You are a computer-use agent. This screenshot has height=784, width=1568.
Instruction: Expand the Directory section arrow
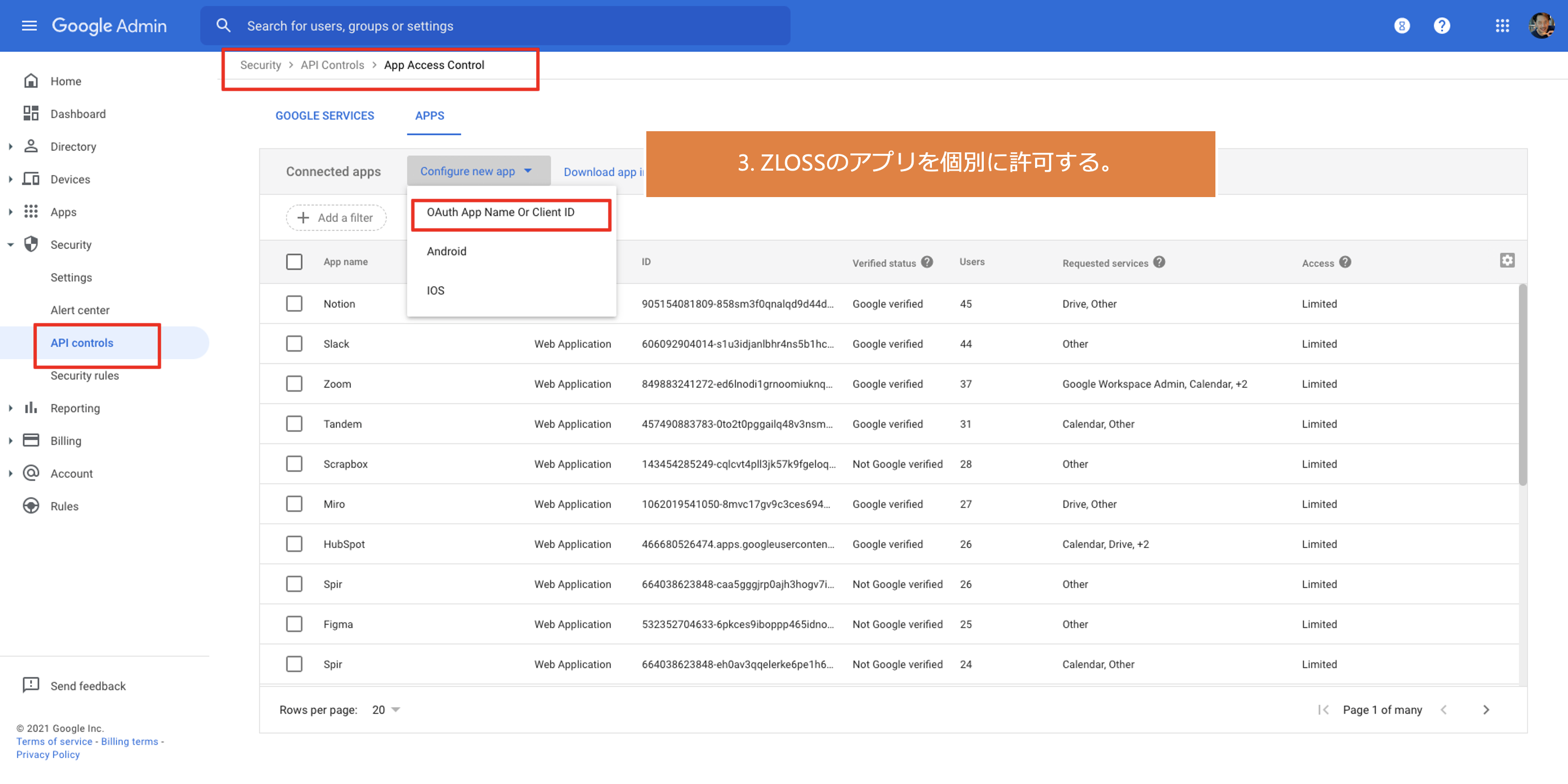pyautogui.click(x=10, y=147)
